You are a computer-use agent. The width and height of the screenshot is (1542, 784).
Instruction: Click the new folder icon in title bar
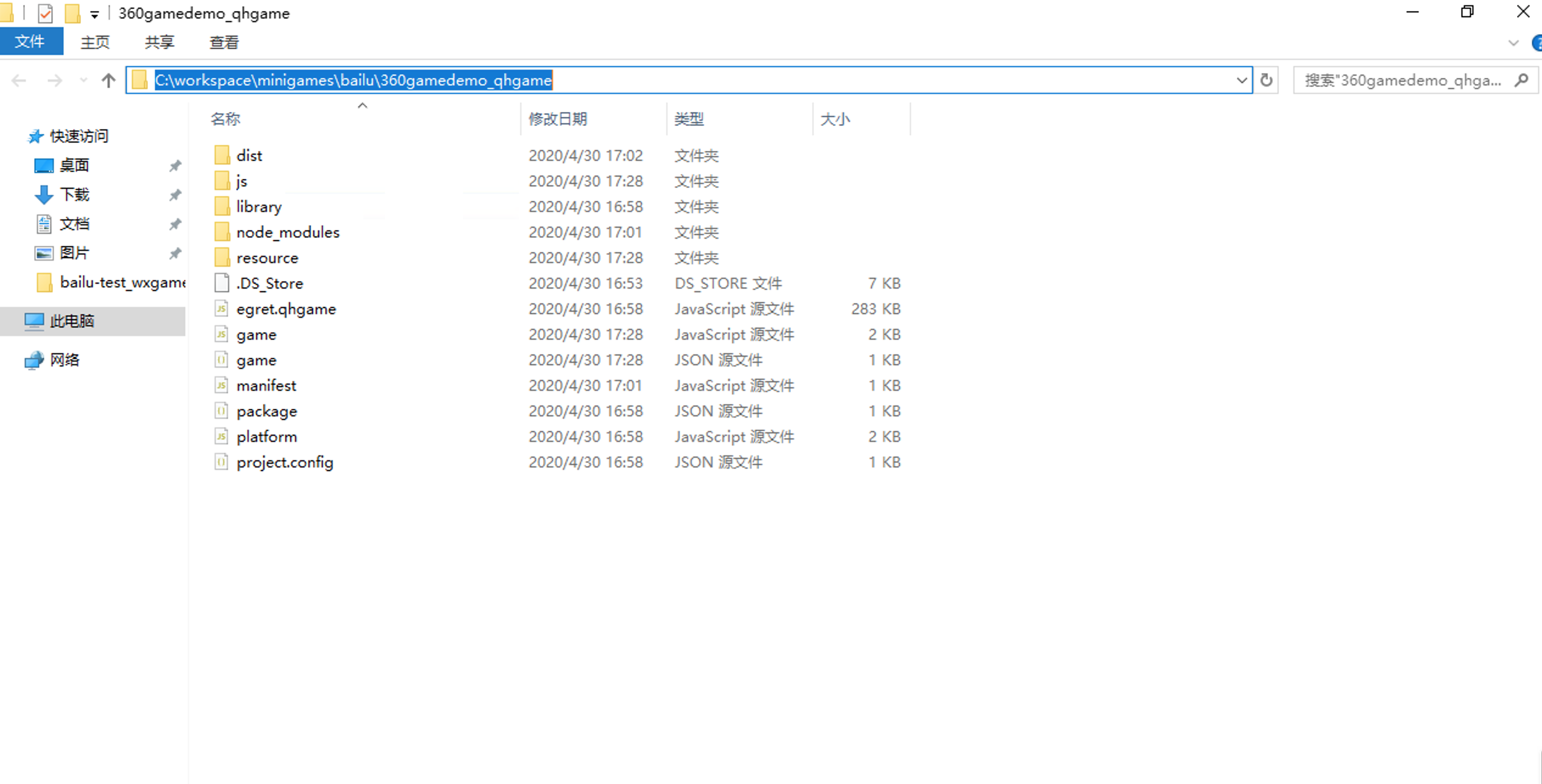[x=72, y=13]
